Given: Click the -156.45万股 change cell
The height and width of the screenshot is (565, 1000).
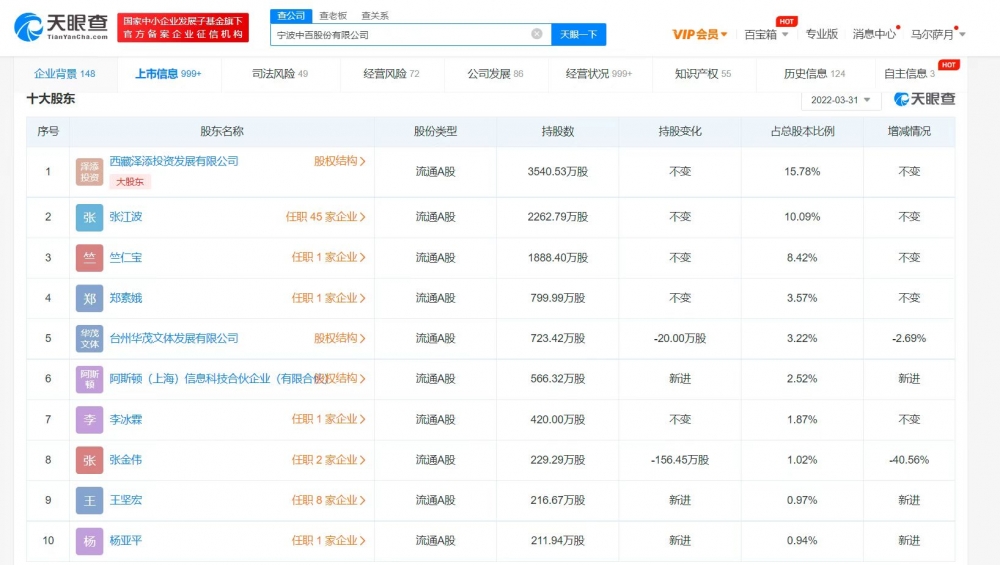Looking at the screenshot, I should (x=680, y=460).
